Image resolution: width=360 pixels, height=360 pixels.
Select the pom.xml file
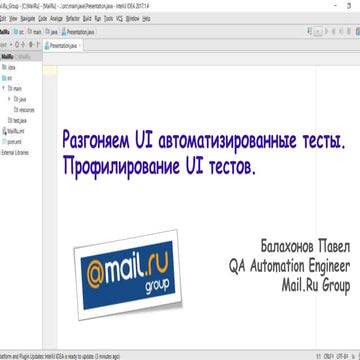11,142
